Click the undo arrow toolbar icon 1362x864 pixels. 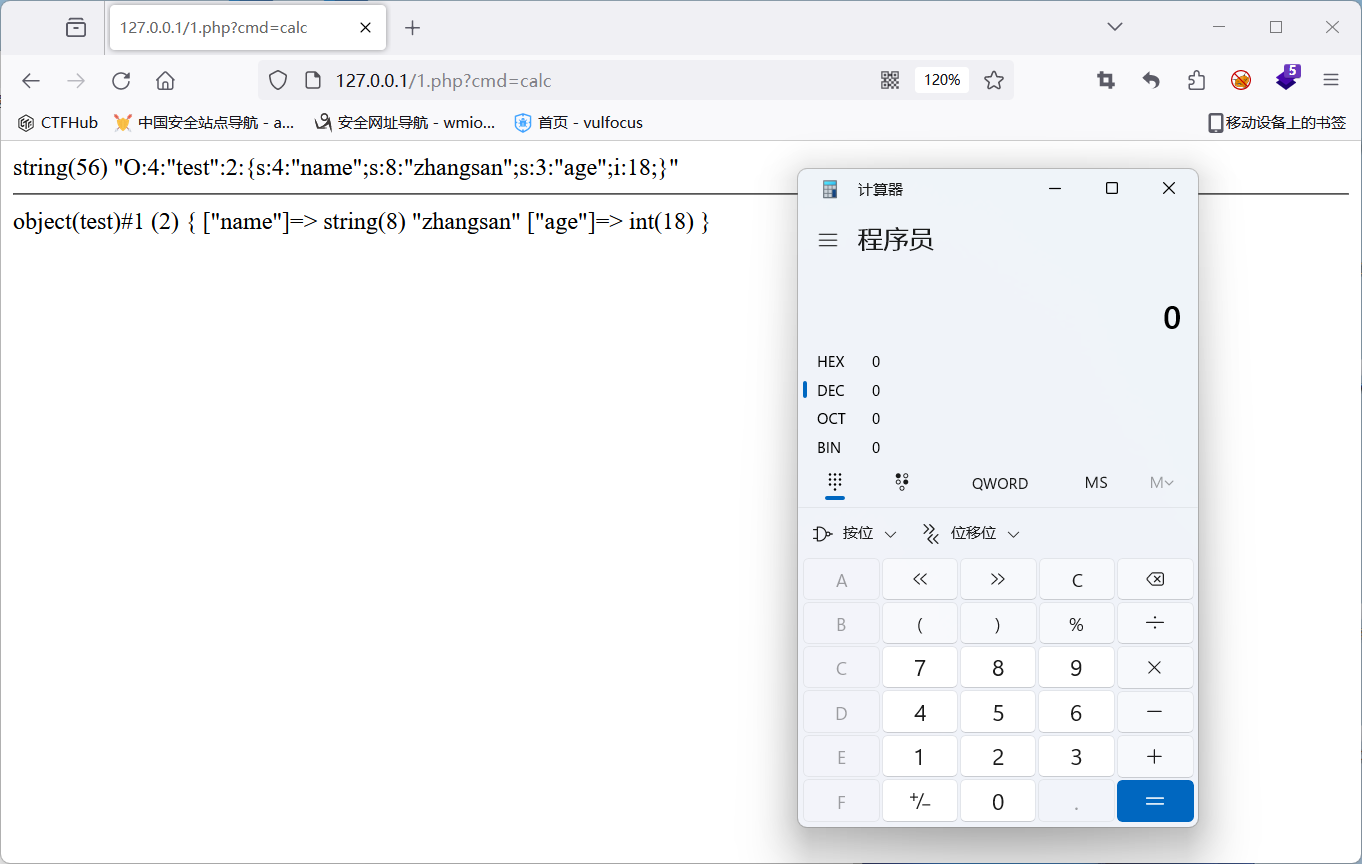[1151, 81]
